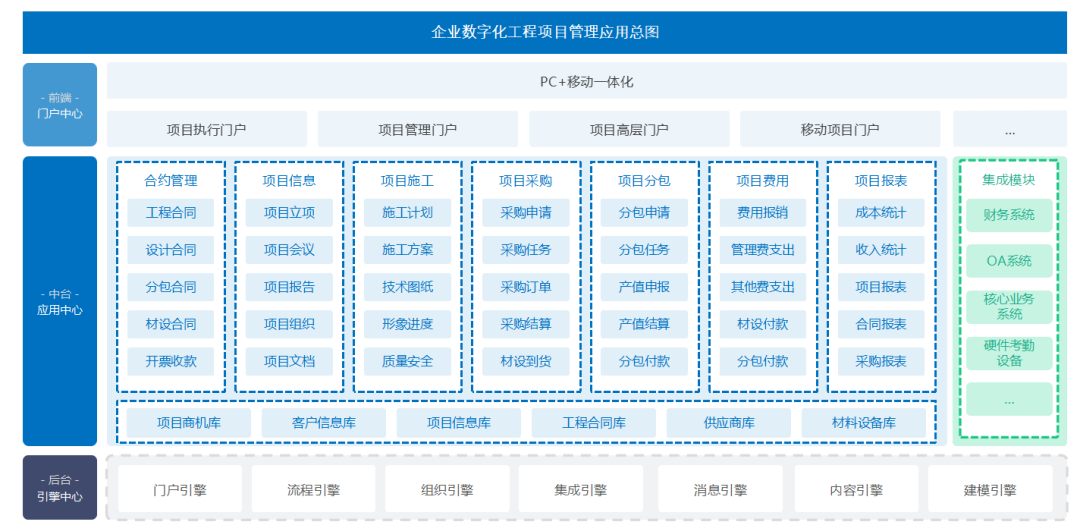Open the 分包任务 box
1080x525 pixels.
645,250
